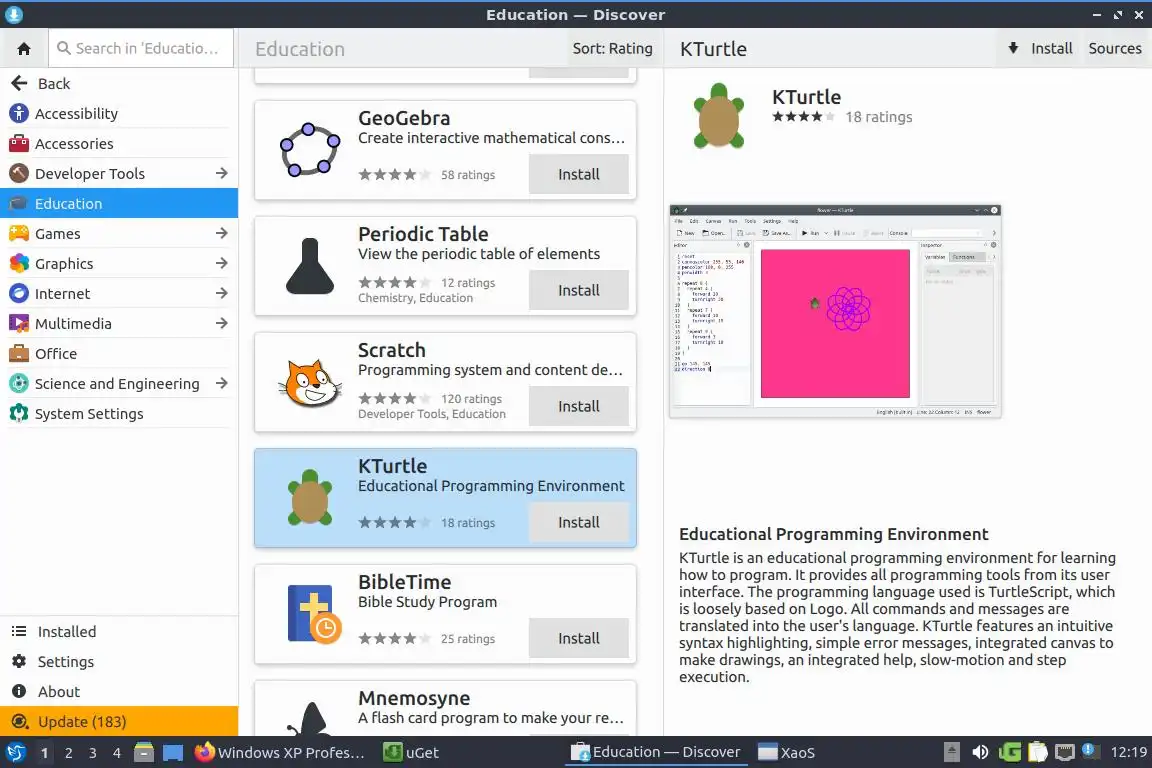1152x768 pixels.
Task: Expand Graphics subcategories arrow
Action: tap(221, 263)
